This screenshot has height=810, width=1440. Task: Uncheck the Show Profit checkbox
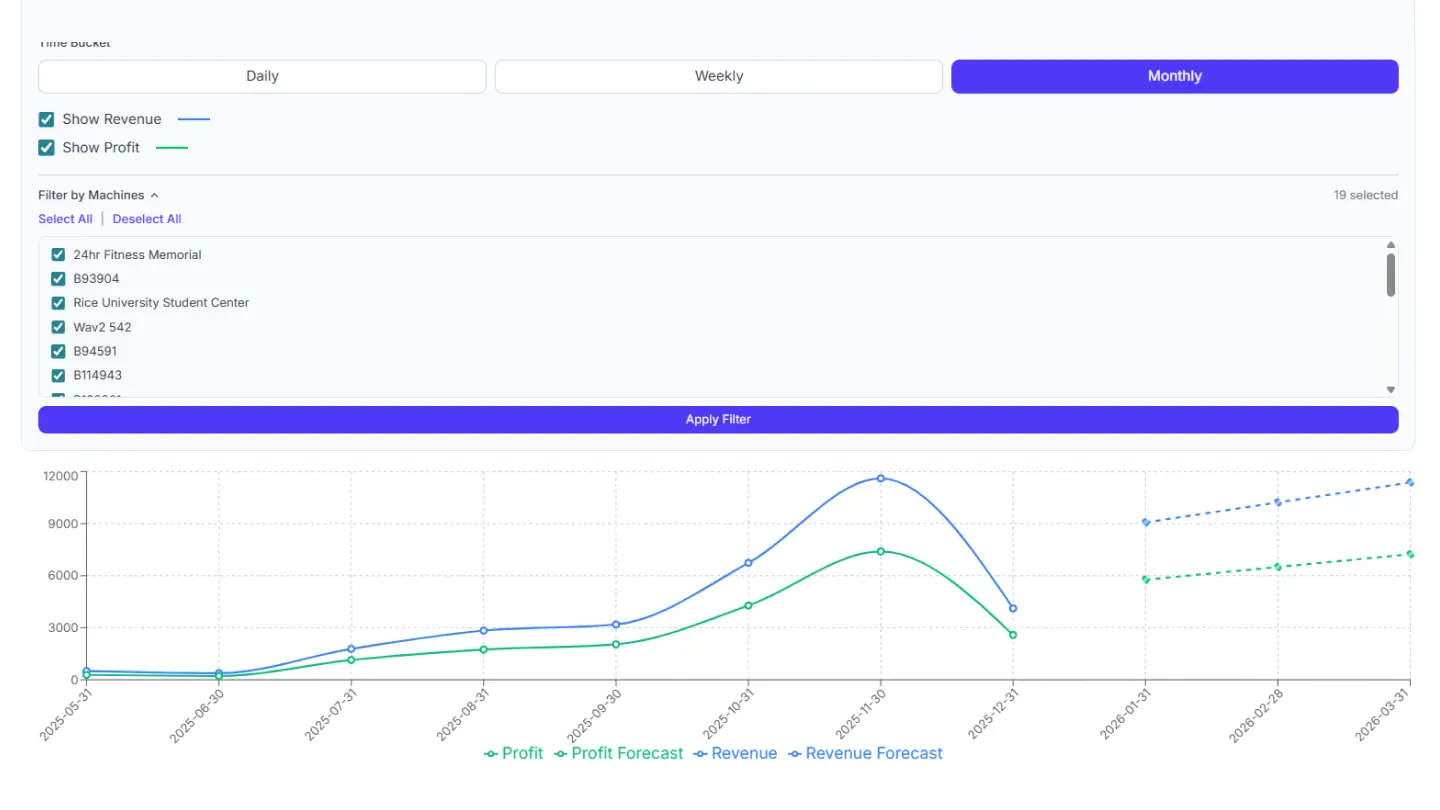coord(45,147)
